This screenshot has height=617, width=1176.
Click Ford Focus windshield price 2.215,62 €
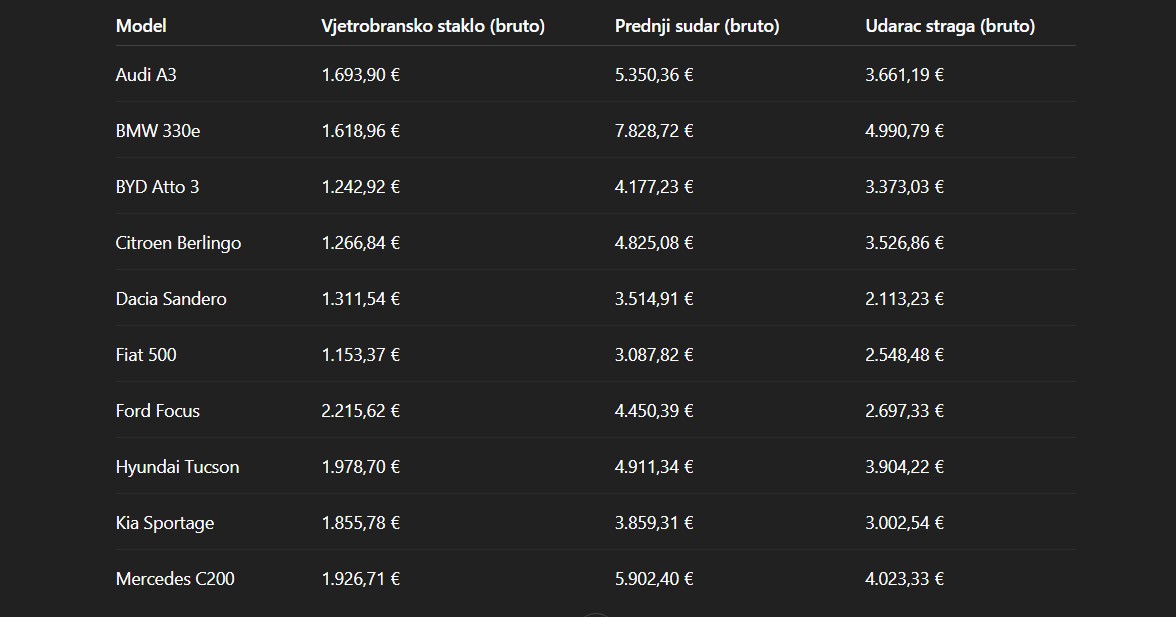pyautogui.click(x=361, y=410)
